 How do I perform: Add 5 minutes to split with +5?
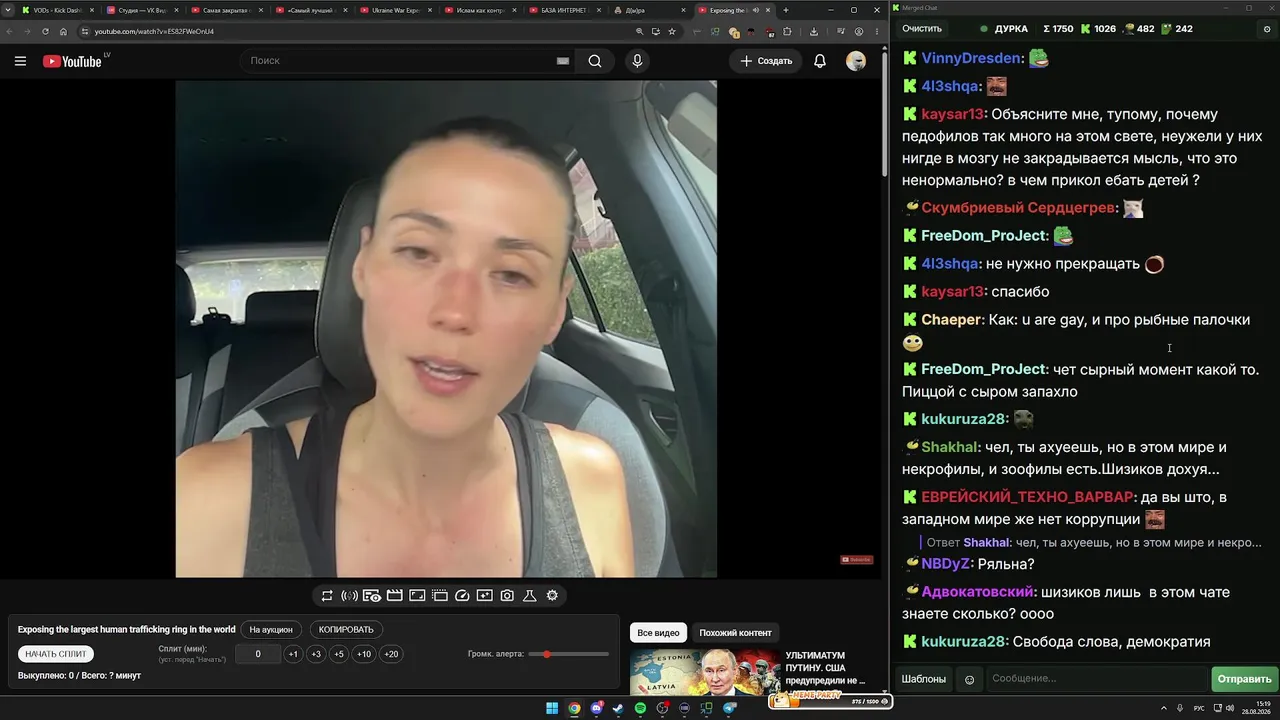pos(339,654)
